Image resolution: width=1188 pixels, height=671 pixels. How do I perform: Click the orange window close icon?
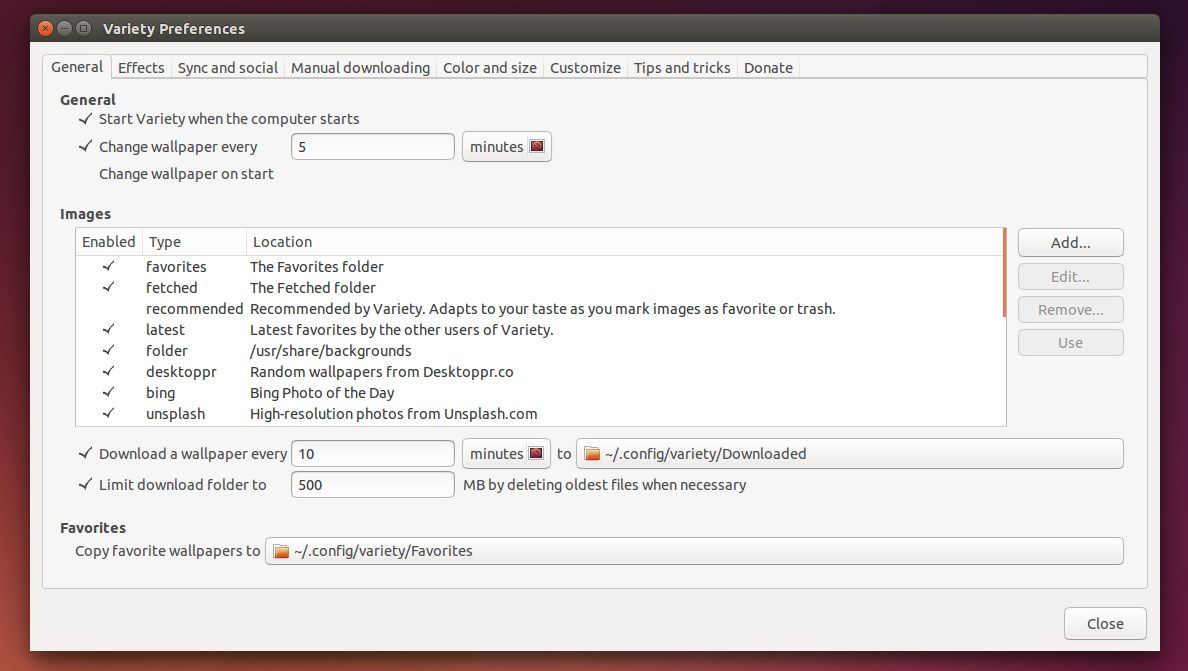46,28
